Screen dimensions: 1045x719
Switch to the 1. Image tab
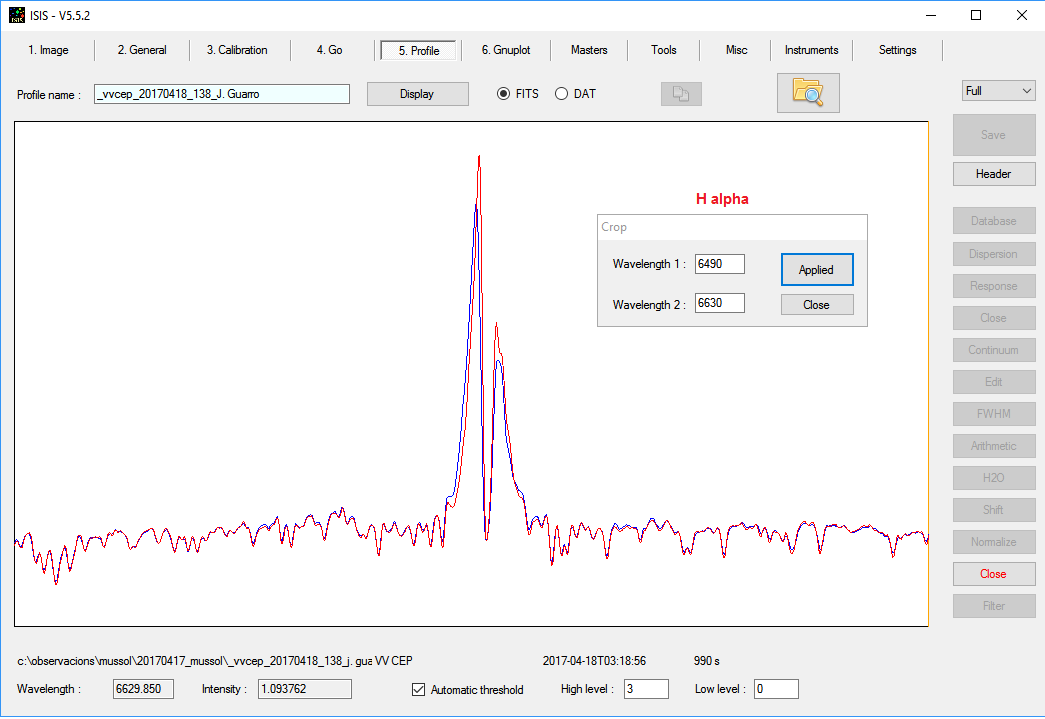(48, 50)
